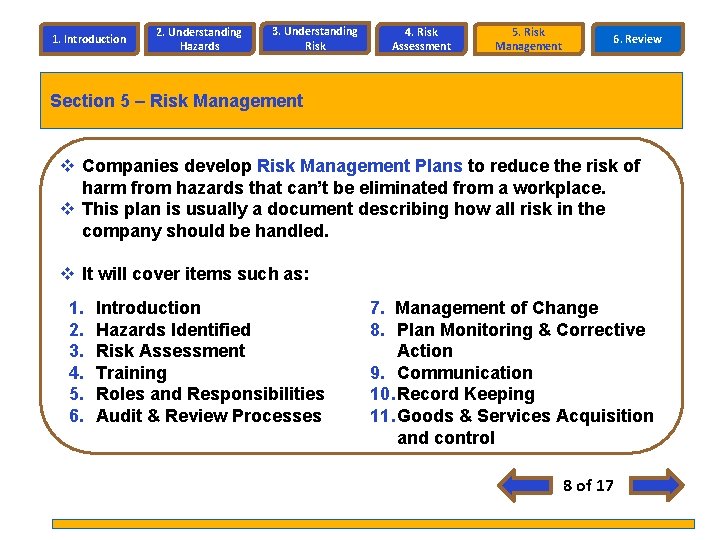The height and width of the screenshot is (540, 720).
Task: Click the 'It will cover items such as:' line
Action: click(x=195, y=274)
